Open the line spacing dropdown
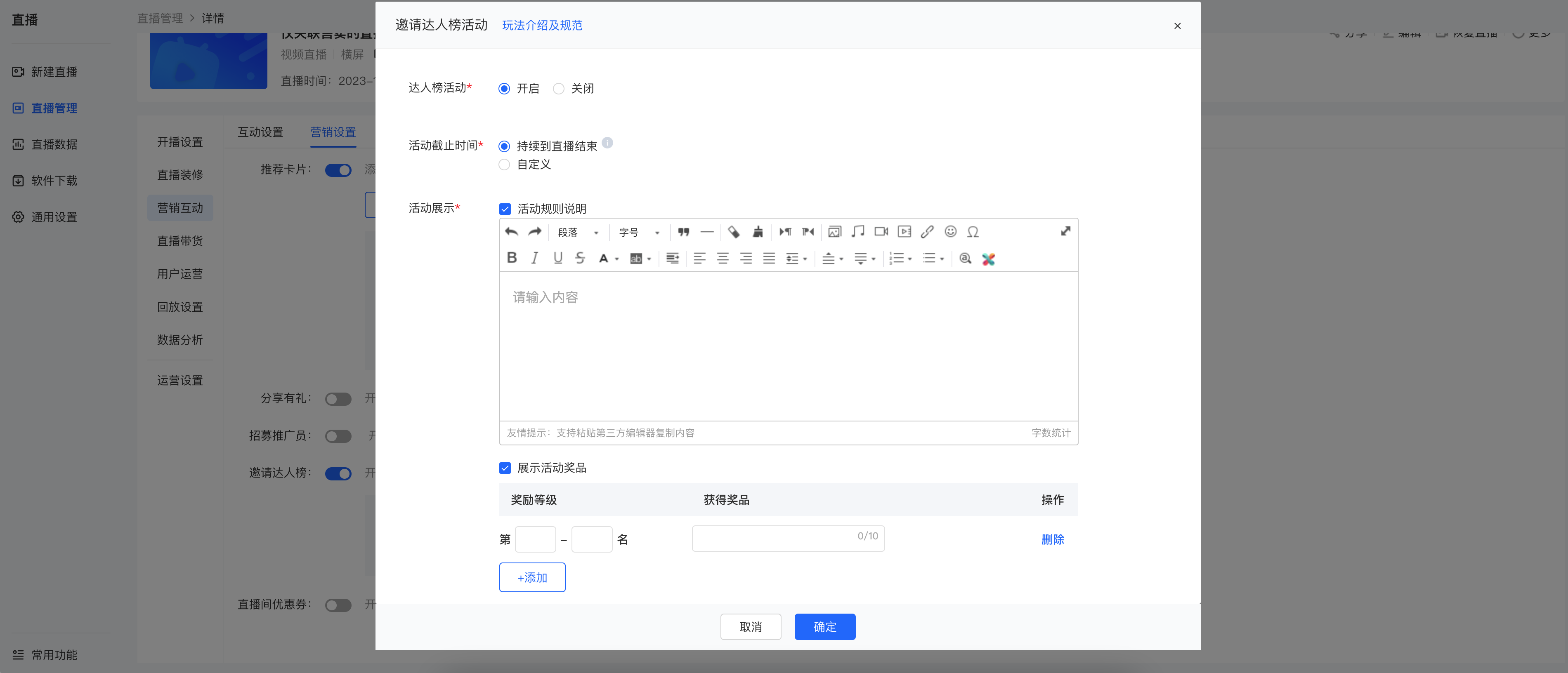 point(796,259)
